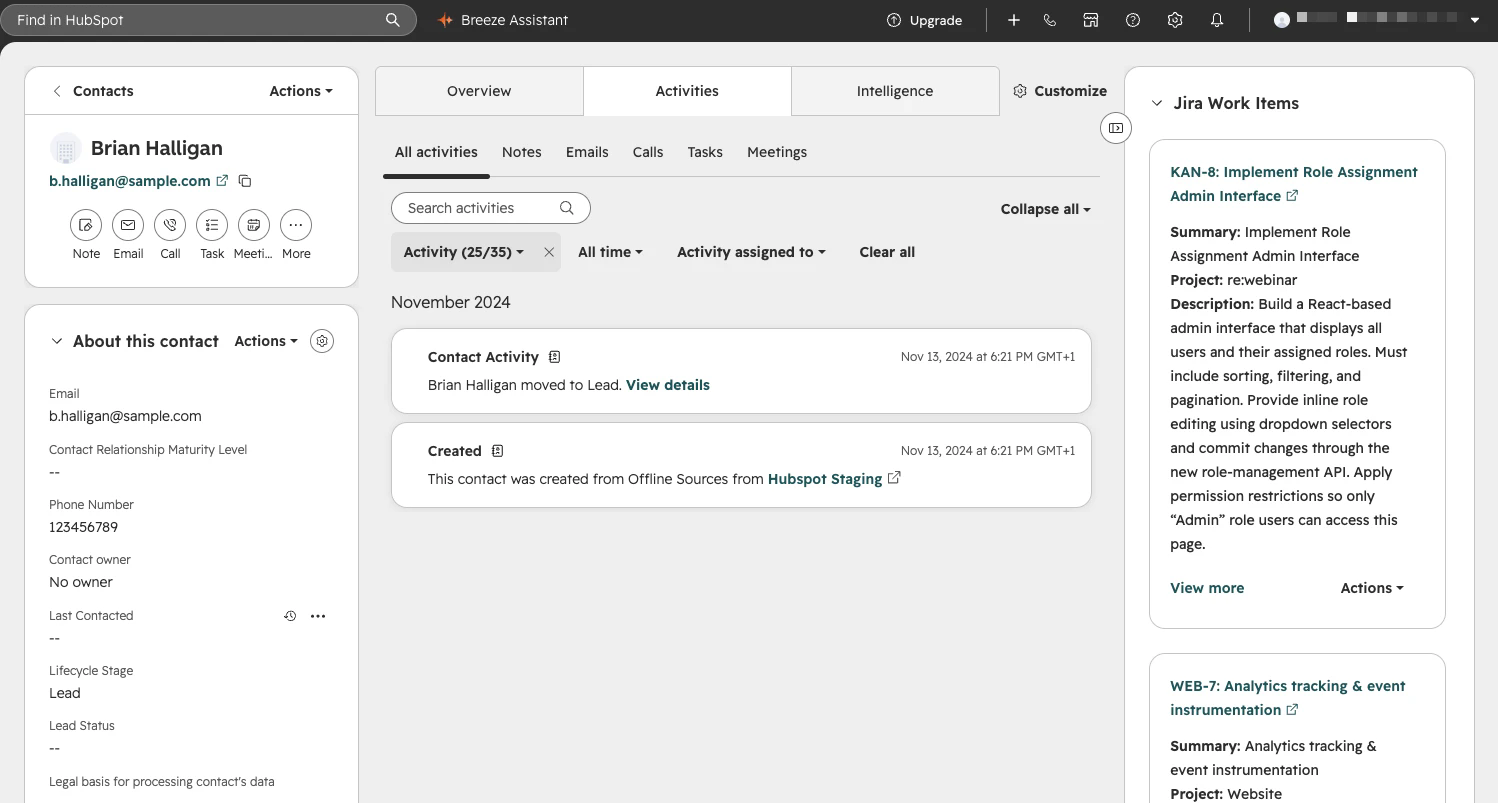Schedule a meeting via Meeting icon
Image resolution: width=1498 pixels, height=803 pixels.
click(x=254, y=225)
